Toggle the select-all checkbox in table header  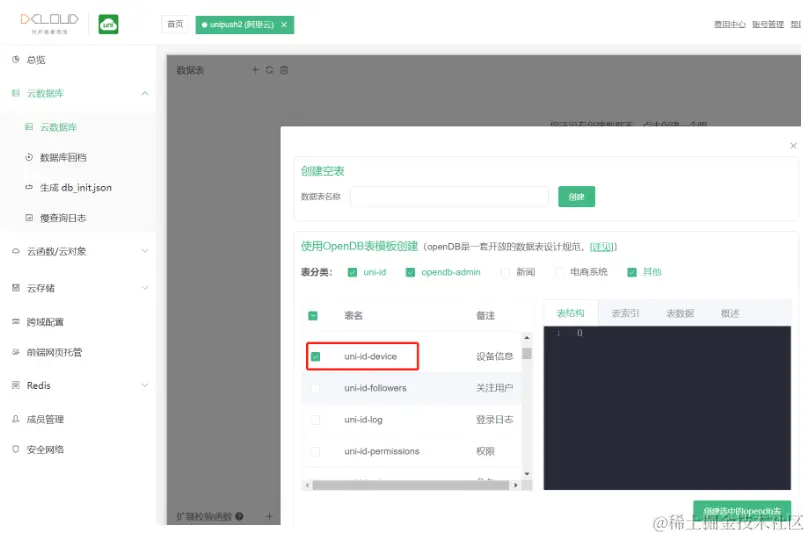pyautogui.click(x=313, y=316)
